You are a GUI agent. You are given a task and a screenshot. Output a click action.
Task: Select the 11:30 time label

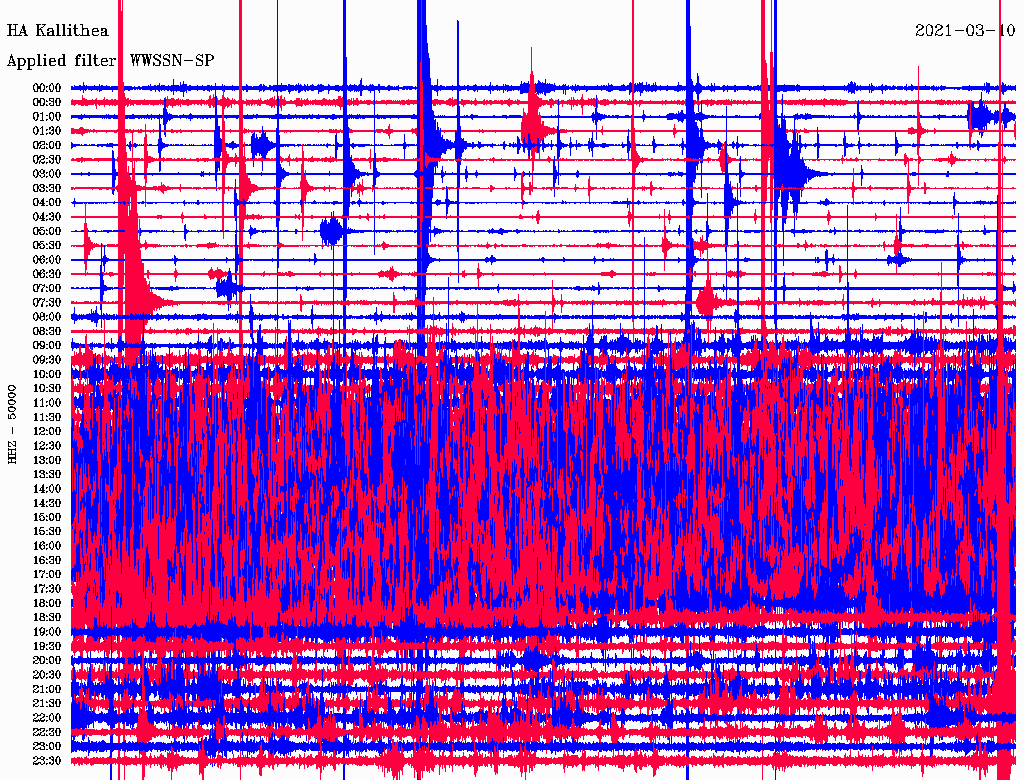47,417
